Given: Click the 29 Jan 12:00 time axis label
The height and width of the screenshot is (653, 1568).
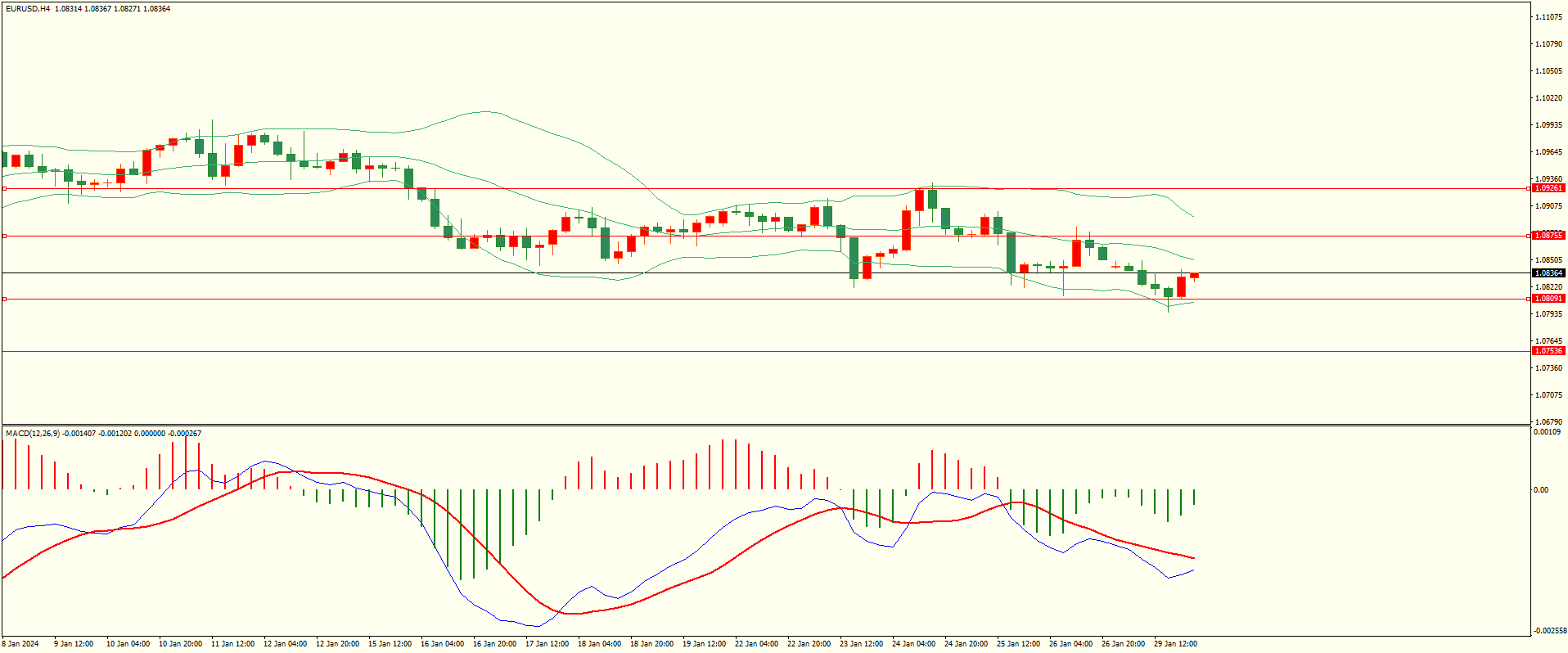Looking at the screenshot, I should click(x=1175, y=644).
